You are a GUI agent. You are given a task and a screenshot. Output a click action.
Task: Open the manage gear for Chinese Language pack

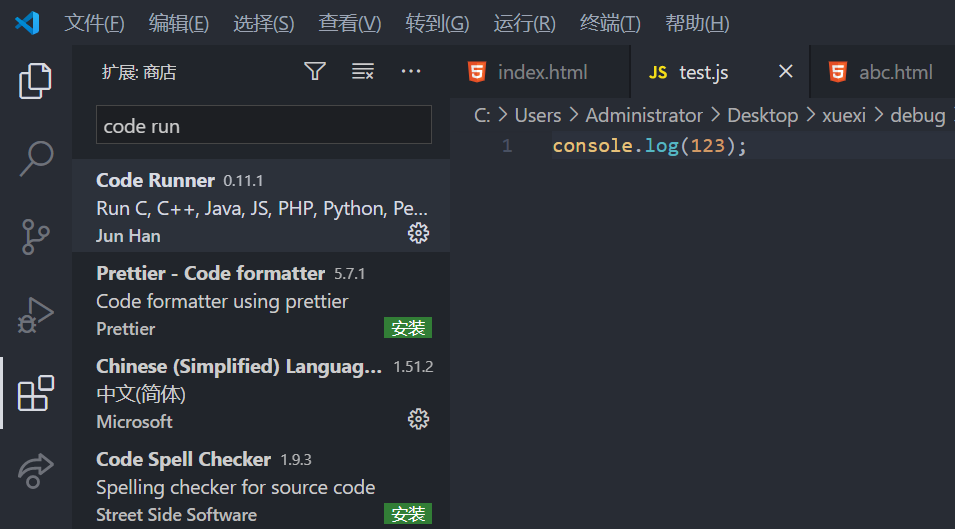click(418, 419)
